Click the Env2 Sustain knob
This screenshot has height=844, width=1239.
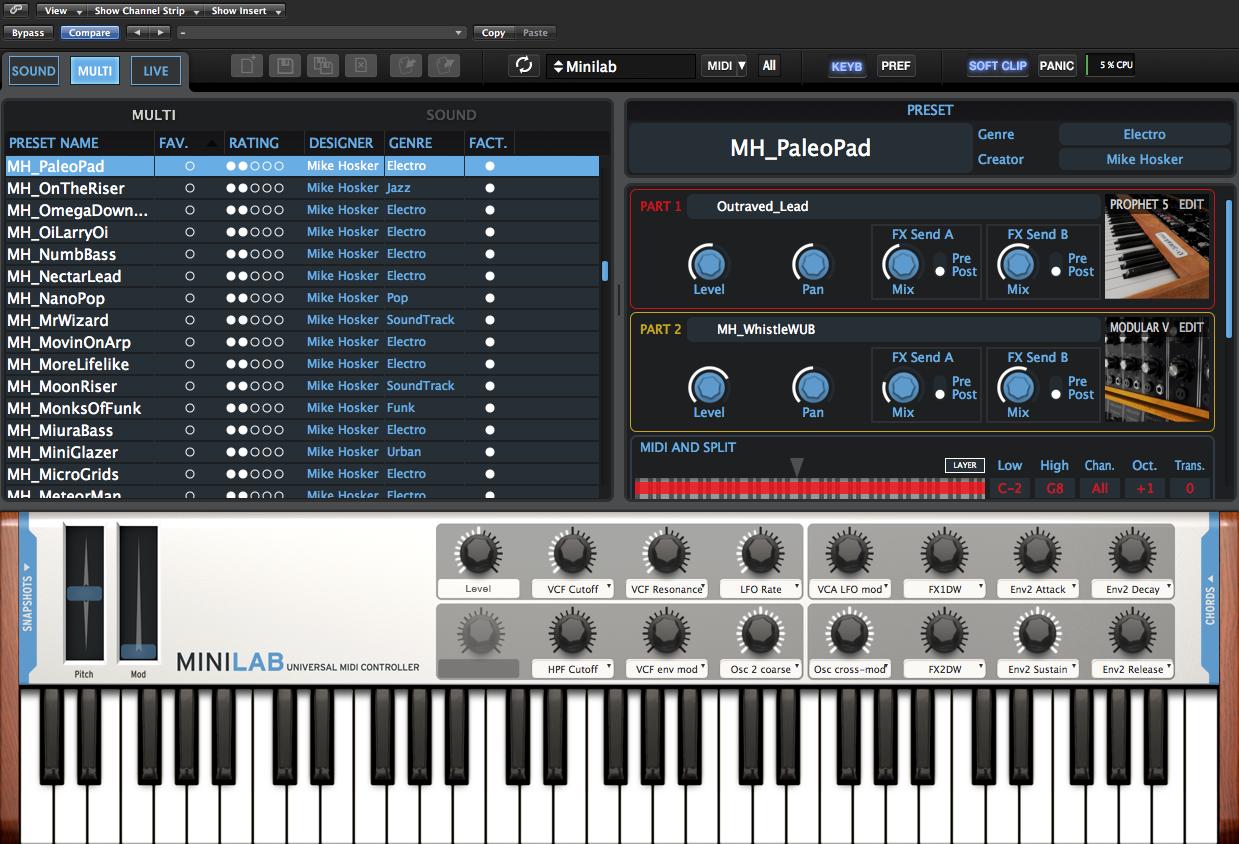click(x=1037, y=631)
